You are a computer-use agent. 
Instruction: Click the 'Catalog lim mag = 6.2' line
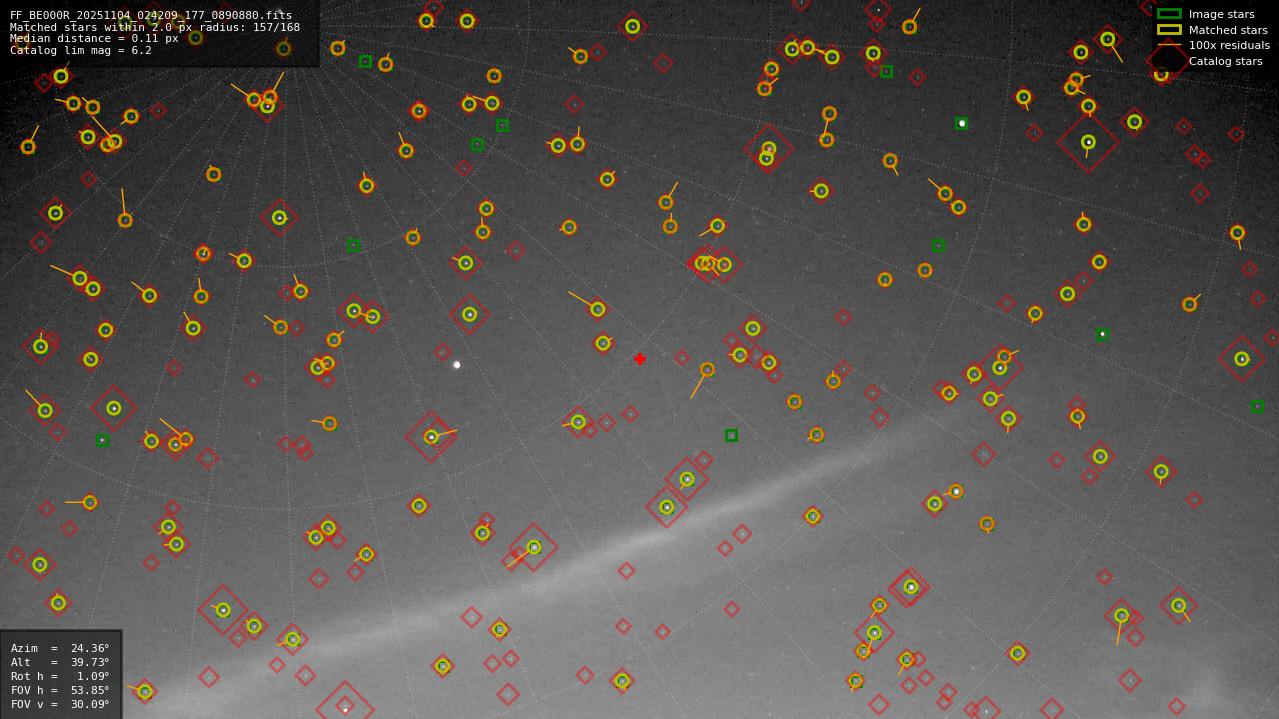pyautogui.click(x=81, y=50)
